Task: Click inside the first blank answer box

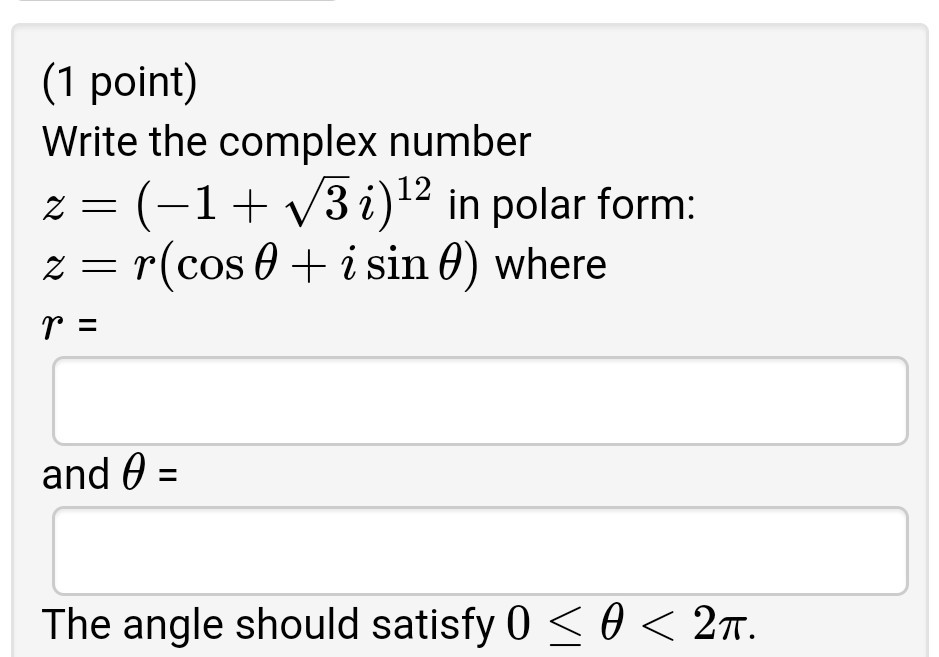Action: 478,400
